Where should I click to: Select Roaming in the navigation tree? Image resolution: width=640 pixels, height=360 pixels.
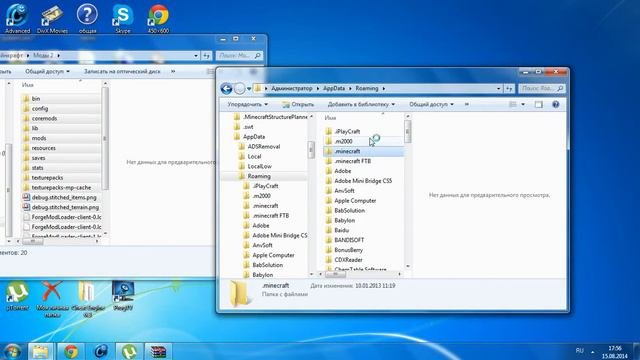point(259,176)
